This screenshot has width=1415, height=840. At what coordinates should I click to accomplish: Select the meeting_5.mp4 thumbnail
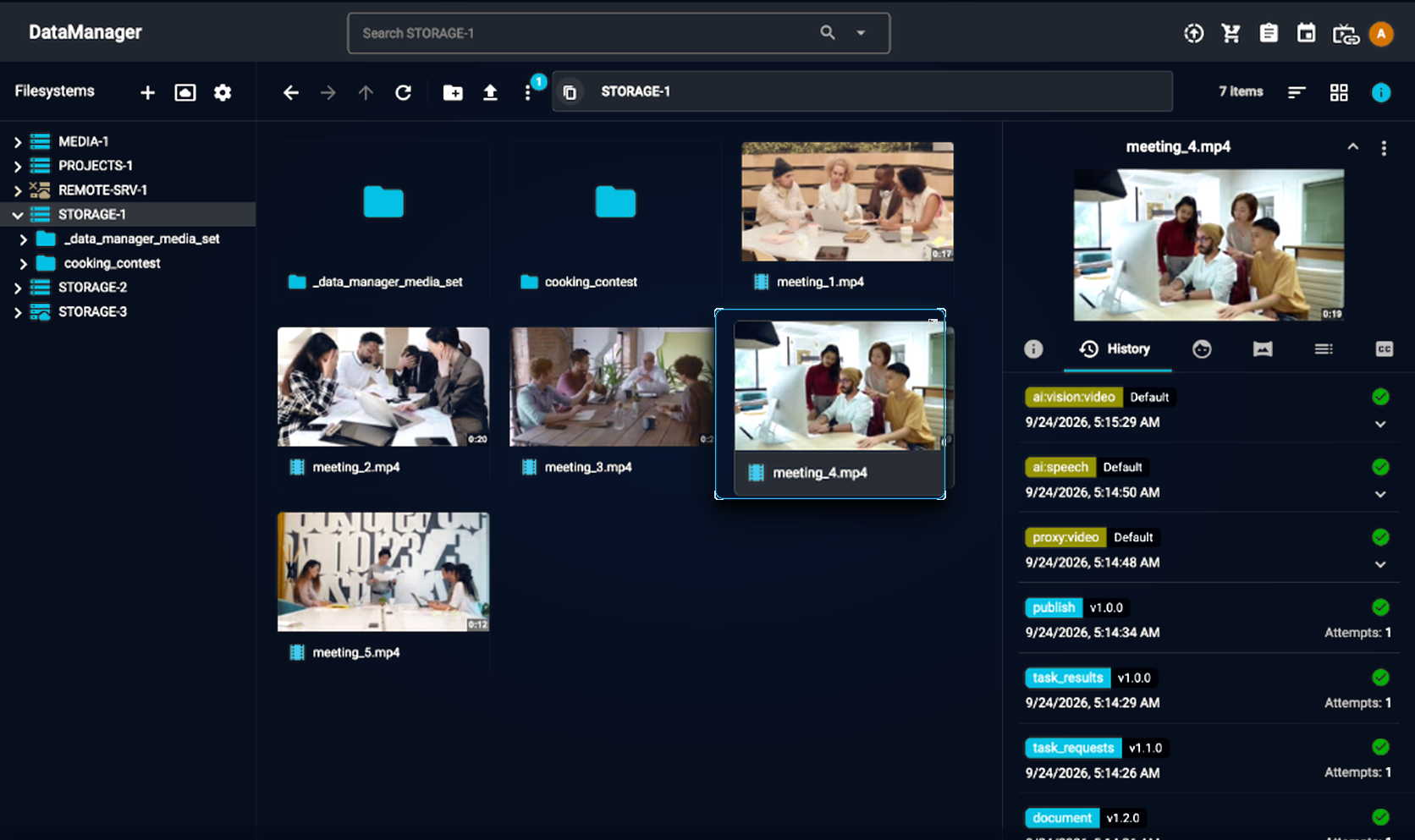click(x=383, y=572)
